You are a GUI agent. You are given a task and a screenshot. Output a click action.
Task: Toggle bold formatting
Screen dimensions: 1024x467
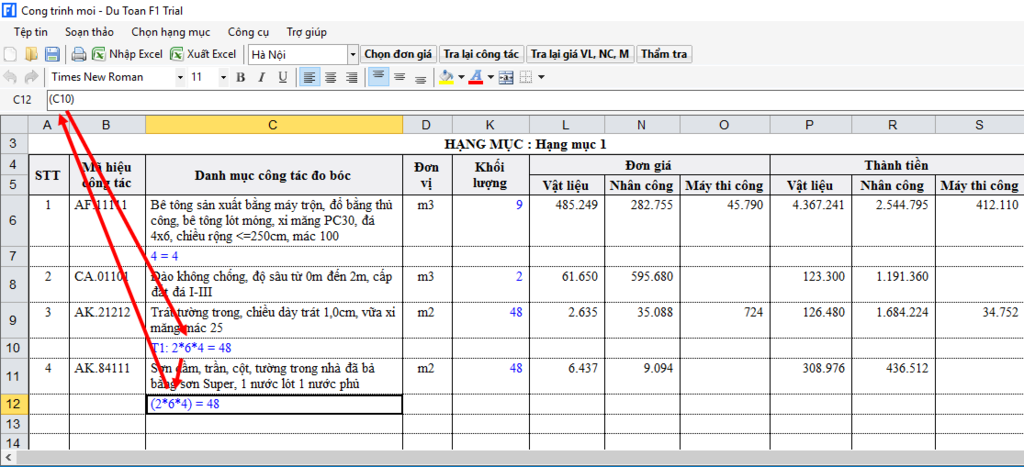240,78
